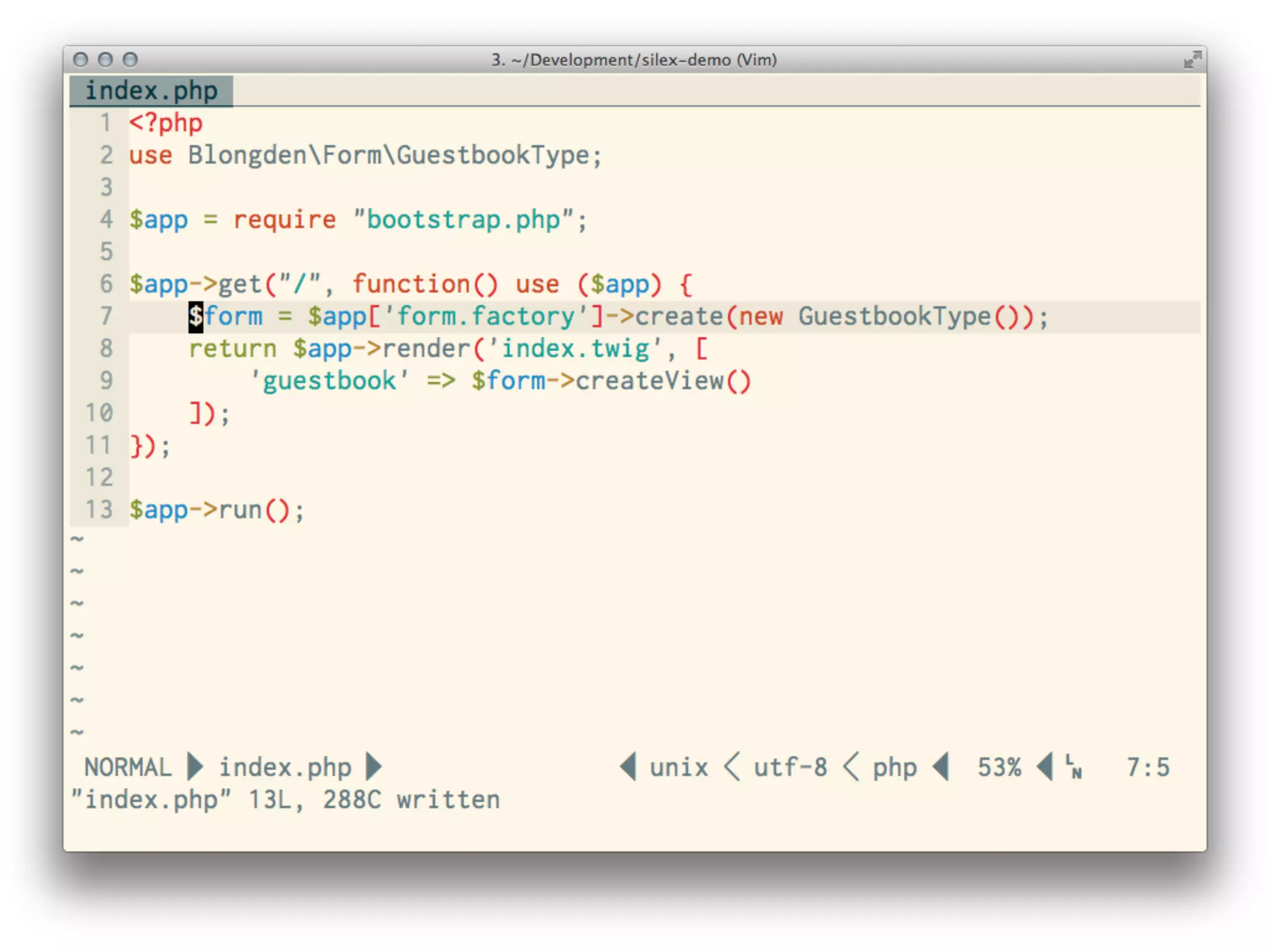Click the solid left arrow before unix

(x=628, y=767)
